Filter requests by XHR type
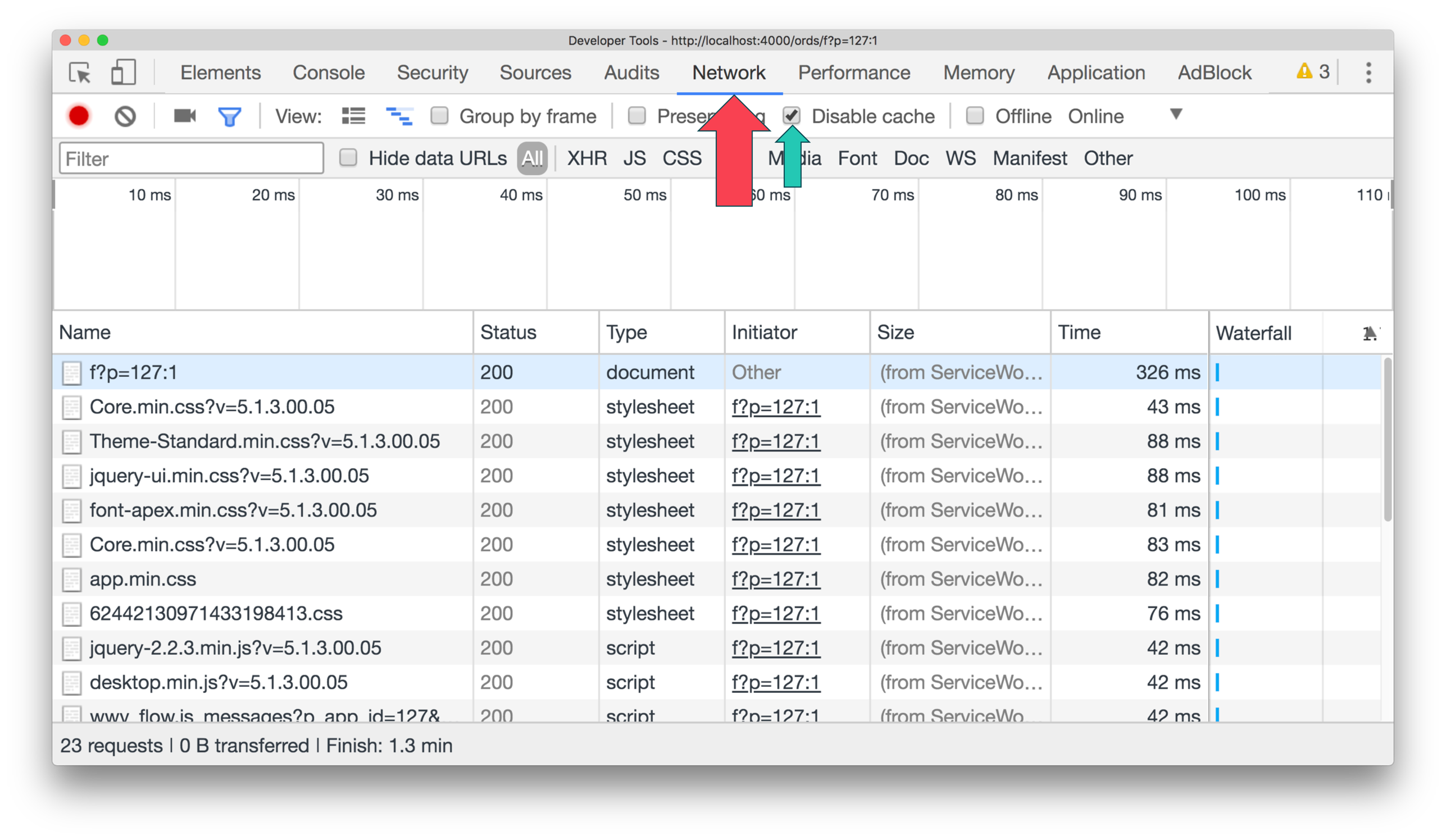The height and width of the screenshot is (840, 1446). [x=586, y=158]
